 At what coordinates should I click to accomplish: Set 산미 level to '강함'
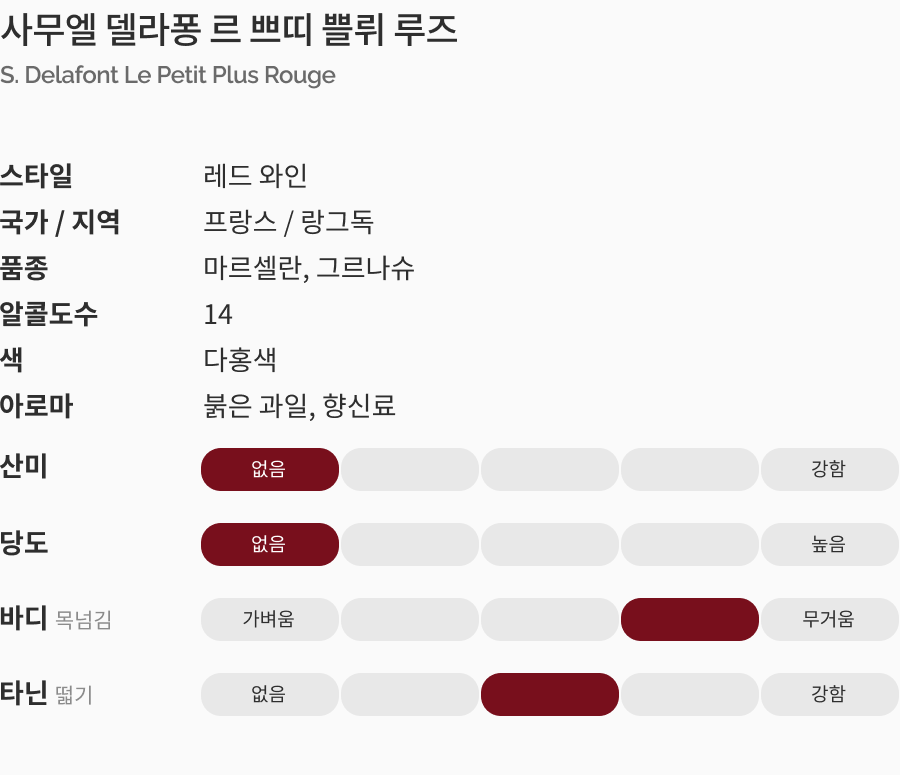[829, 469]
